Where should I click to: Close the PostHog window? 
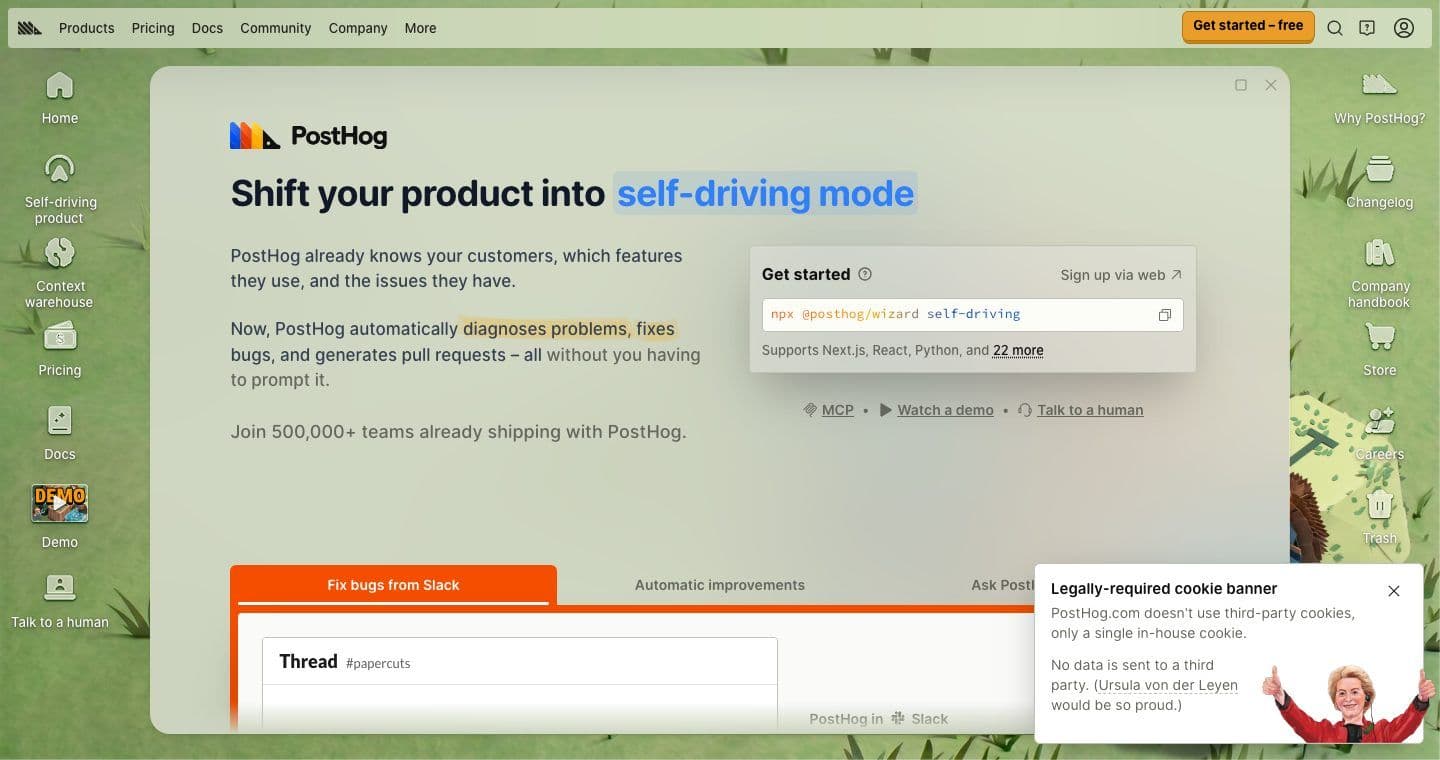coord(1271,85)
